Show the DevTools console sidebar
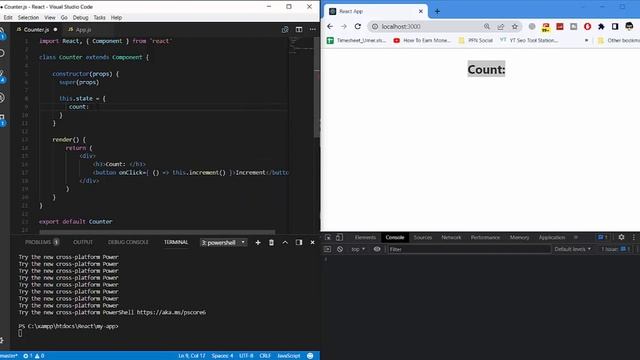 pyautogui.click(x=327, y=249)
